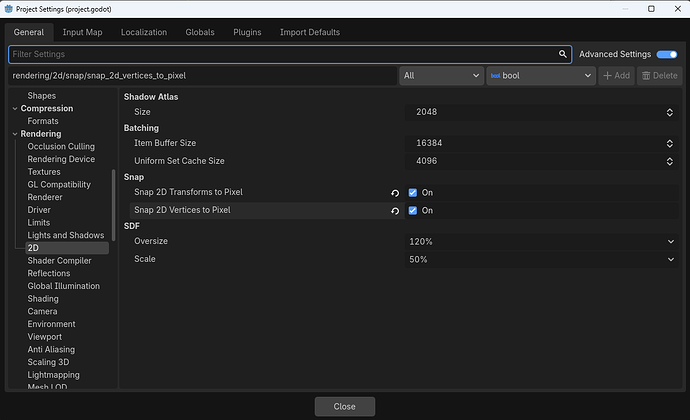Screen dimensions: 690x420
Task: Collapse the Compression tree section
Action: (x=15, y=108)
